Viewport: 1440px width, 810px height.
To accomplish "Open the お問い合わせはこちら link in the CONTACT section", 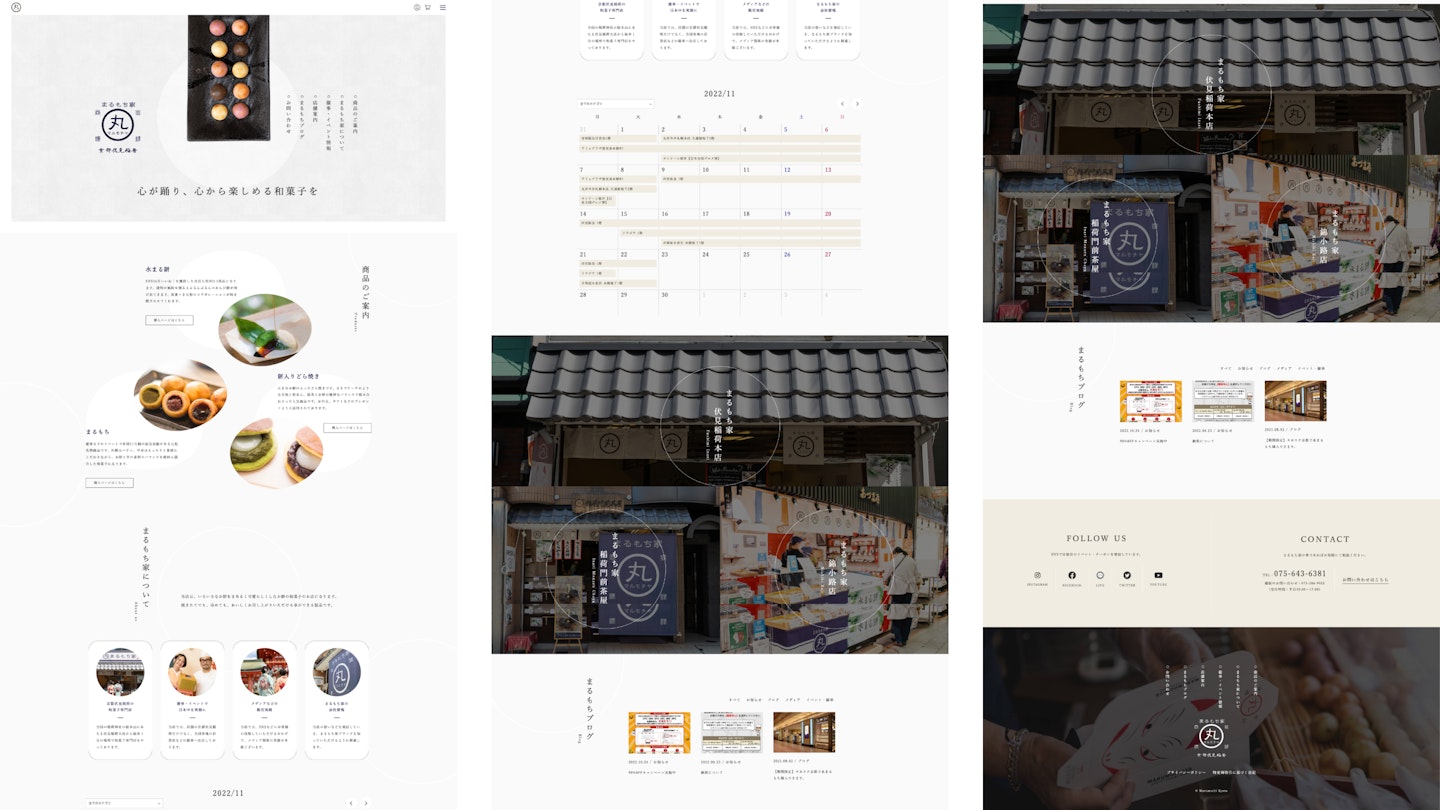I will 1365,579.
